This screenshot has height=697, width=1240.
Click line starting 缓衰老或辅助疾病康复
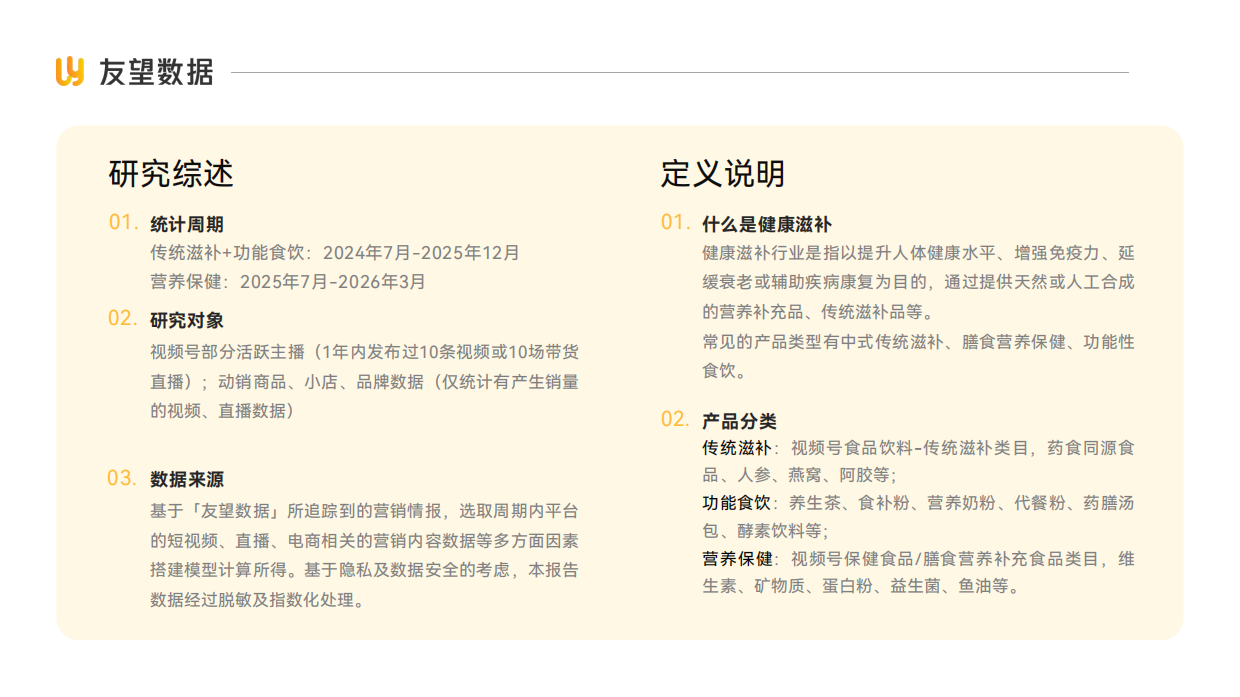pos(919,283)
